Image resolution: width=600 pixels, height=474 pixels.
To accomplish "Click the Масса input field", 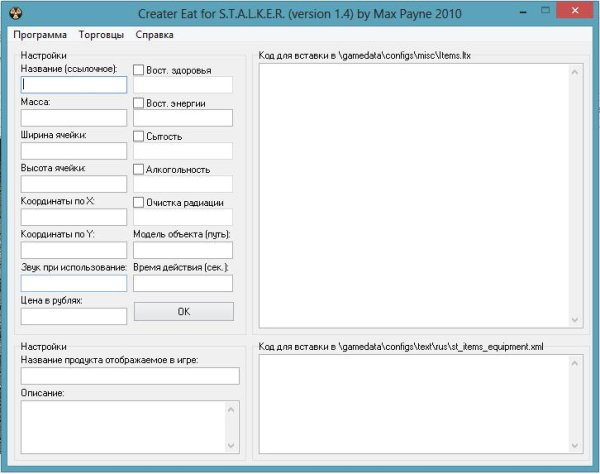I will 74,118.
